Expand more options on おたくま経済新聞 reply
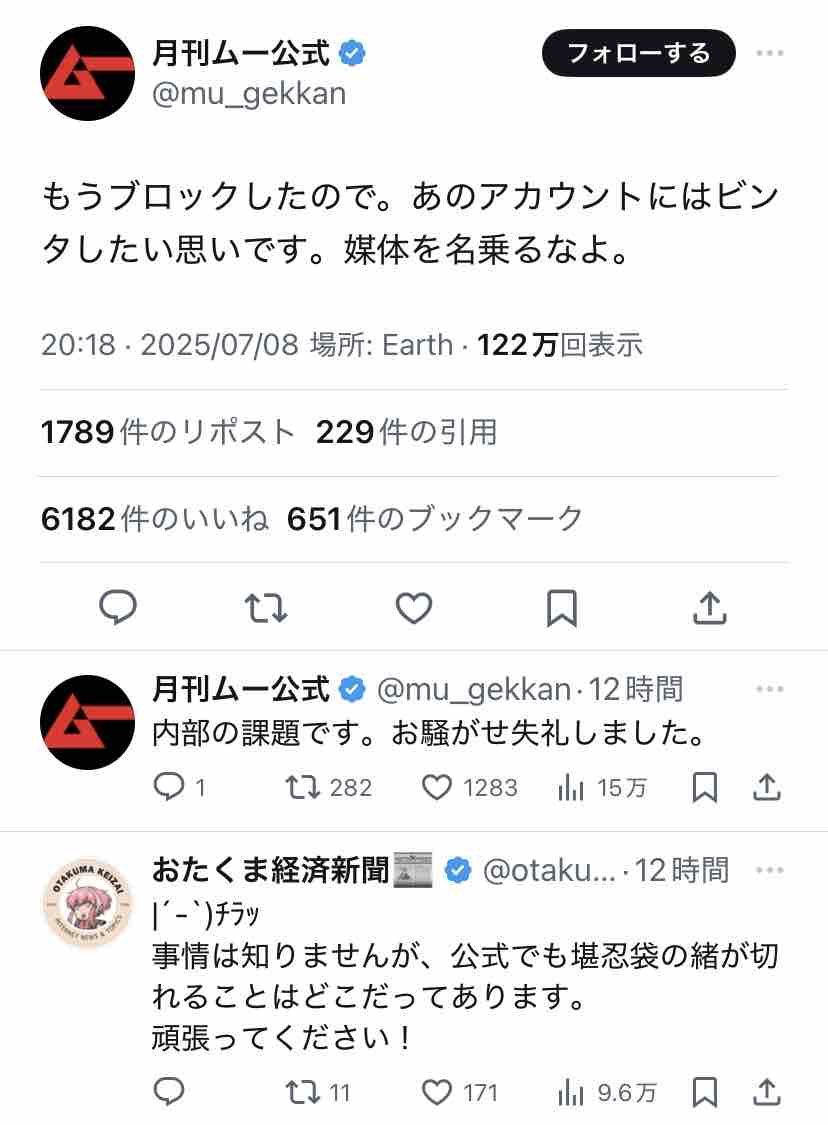 [770, 870]
